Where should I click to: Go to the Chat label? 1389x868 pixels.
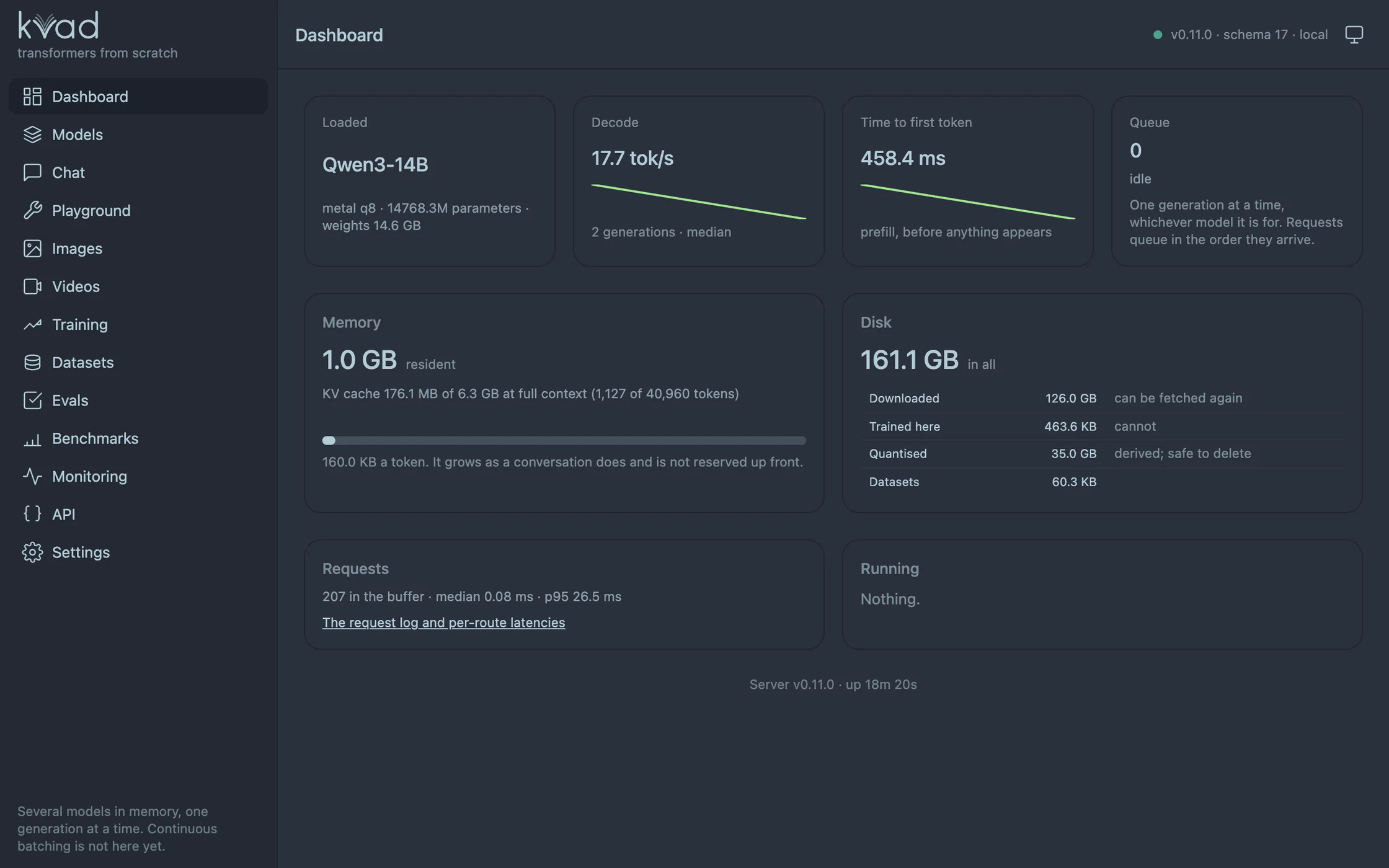pyautogui.click(x=68, y=172)
